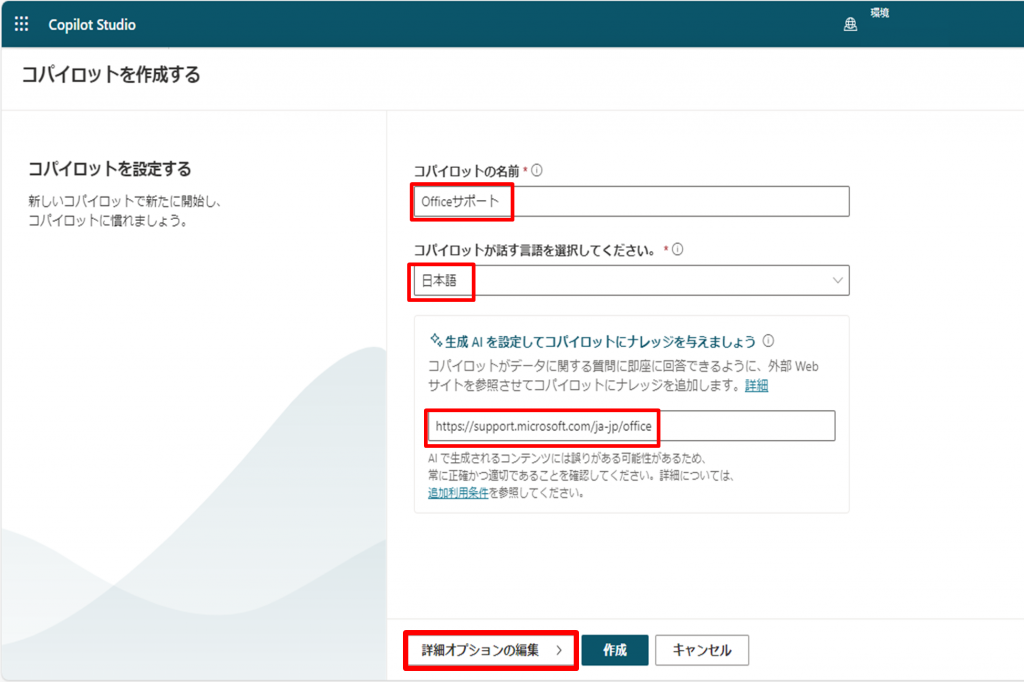Open the 詳細 link
This screenshot has height=682, width=1024.
click(756, 385)
